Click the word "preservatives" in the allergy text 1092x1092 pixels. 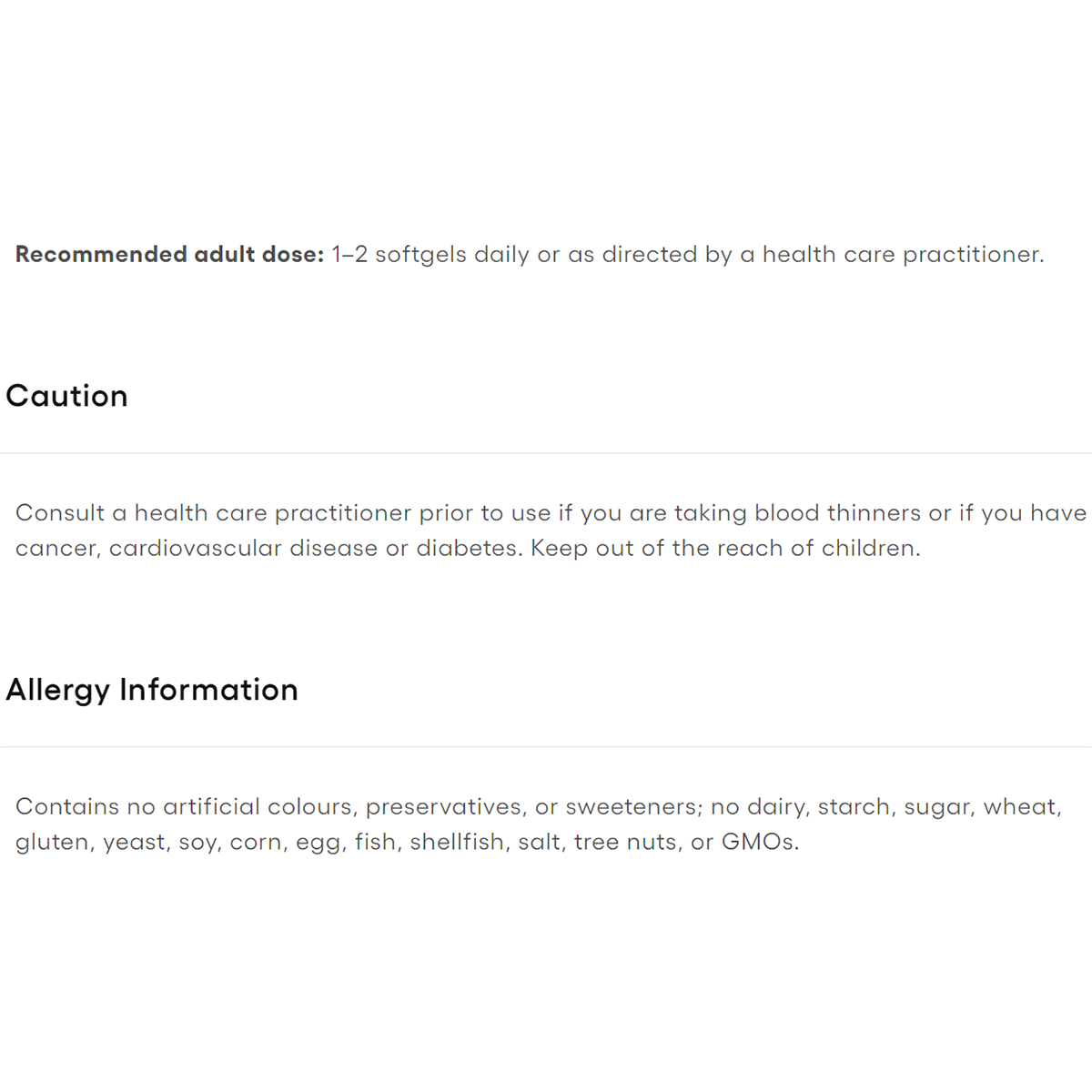coord(444,807)
